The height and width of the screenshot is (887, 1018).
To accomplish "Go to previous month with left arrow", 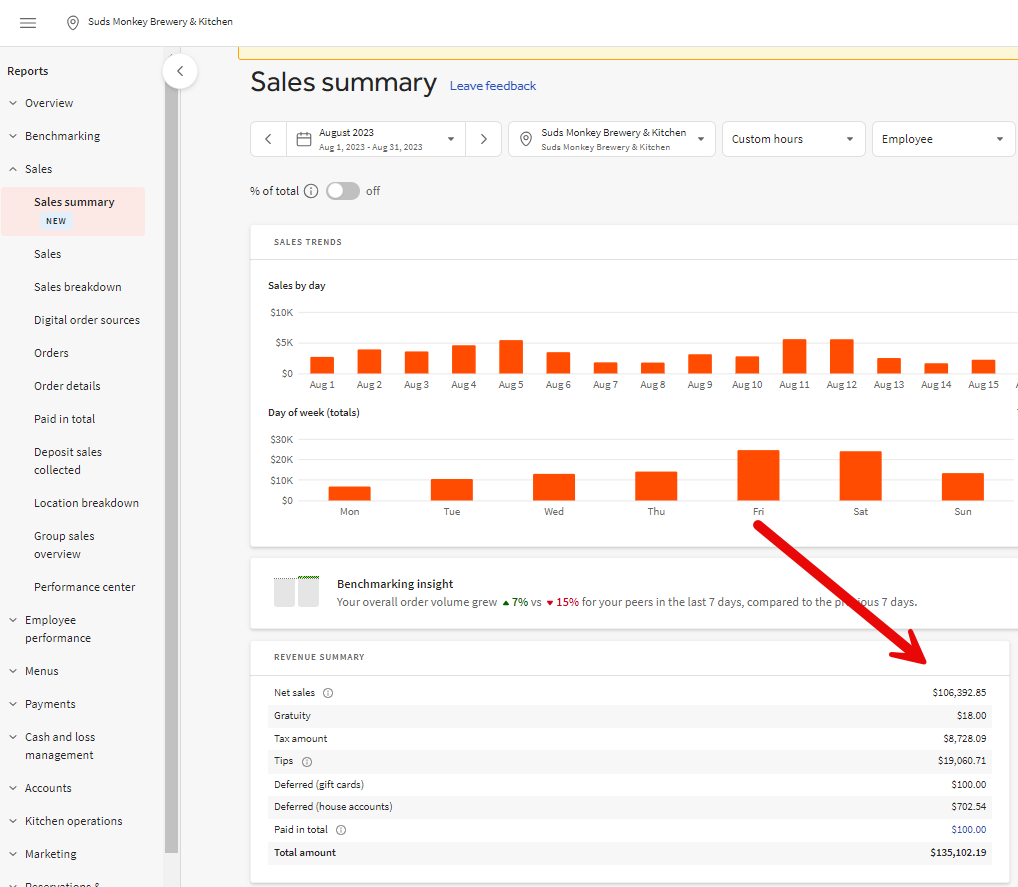I will (x=268, y=139).
